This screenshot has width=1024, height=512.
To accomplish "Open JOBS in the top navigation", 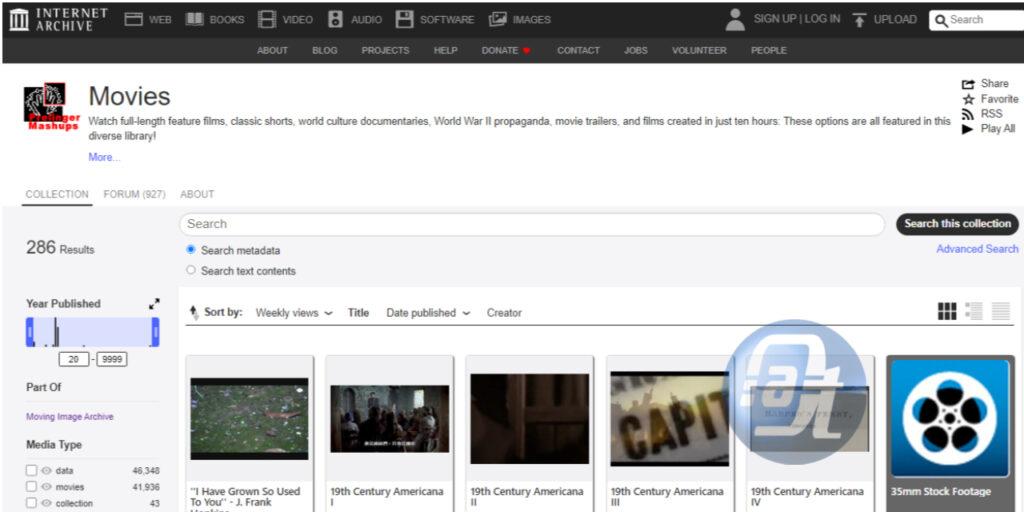I will point(635,50).
